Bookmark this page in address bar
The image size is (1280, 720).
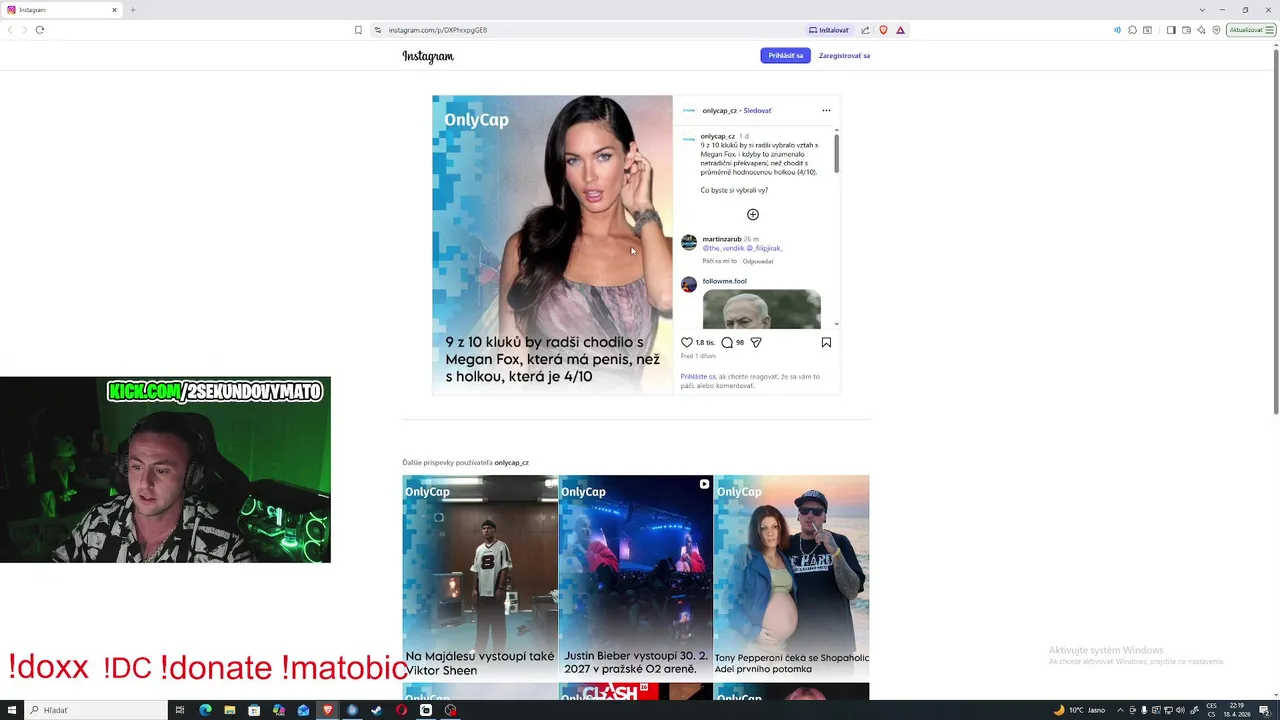click(x=358, y=30)
